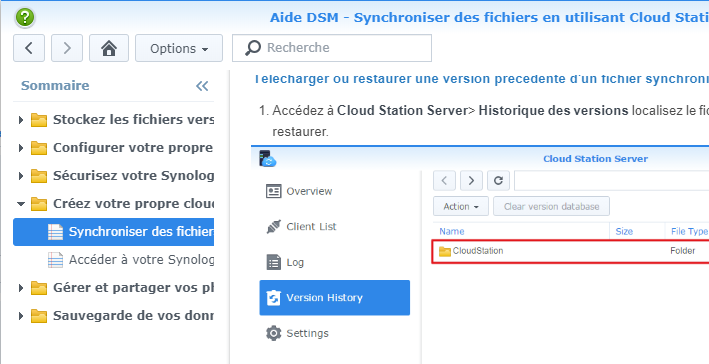Click the Sauvegarde de vos données folder icon
This screenshot has width=709, height=364.
[x=39, y=316]
